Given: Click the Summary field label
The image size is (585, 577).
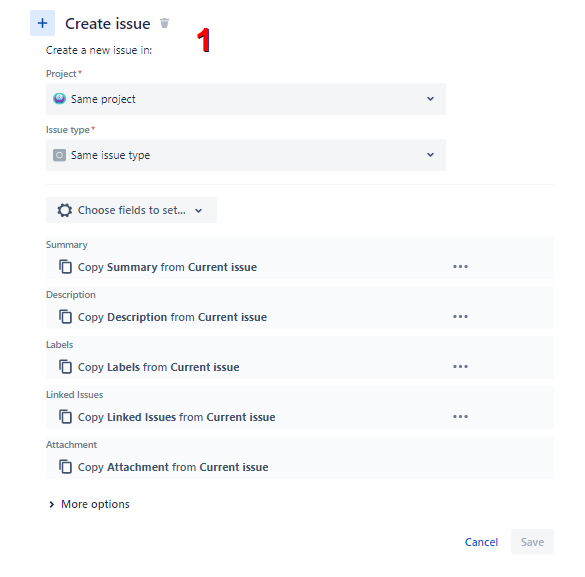Looking at the screenshot, I should coord(67,245).
